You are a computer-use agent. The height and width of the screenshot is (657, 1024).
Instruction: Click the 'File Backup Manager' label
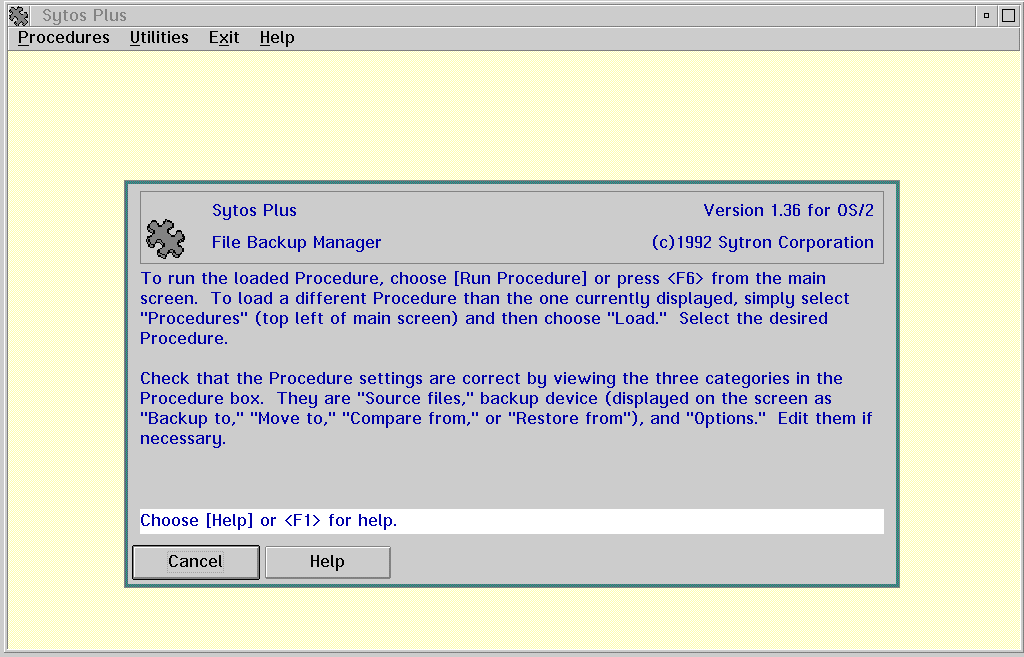[296, 242]
